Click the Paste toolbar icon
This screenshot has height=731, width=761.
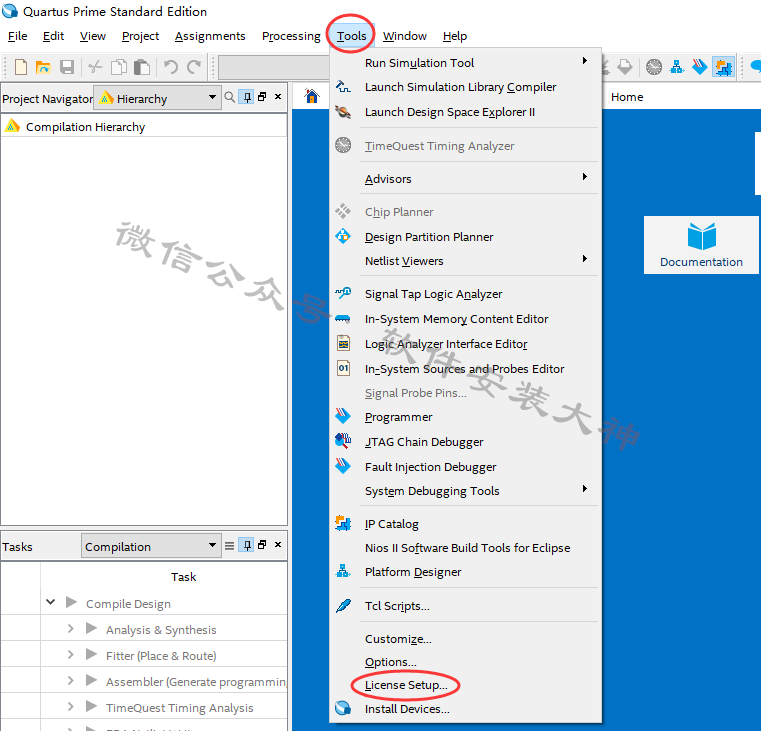[142, 67]
